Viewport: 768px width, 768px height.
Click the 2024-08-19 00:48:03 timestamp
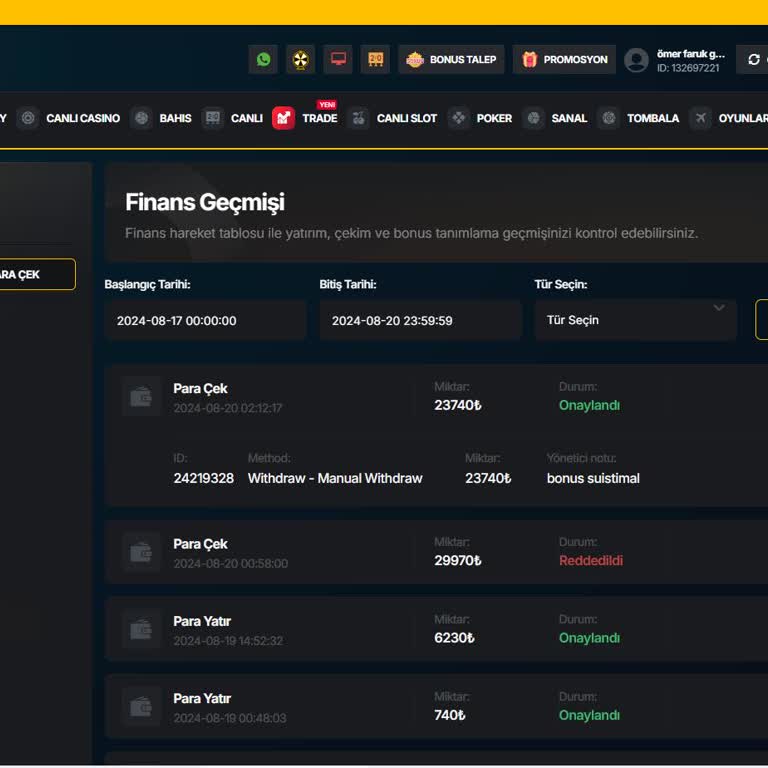(x=230, y=718)
